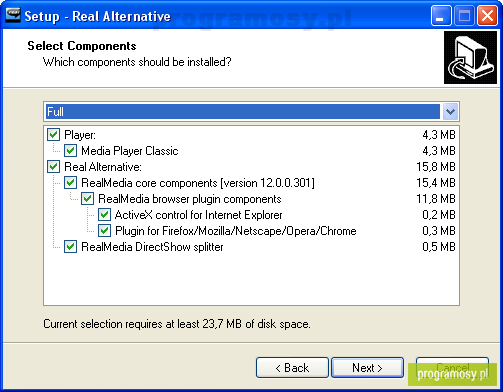This screenshot has height=392, width=503.
Task: Close the Setup window with red X
Action: [487, 15]
